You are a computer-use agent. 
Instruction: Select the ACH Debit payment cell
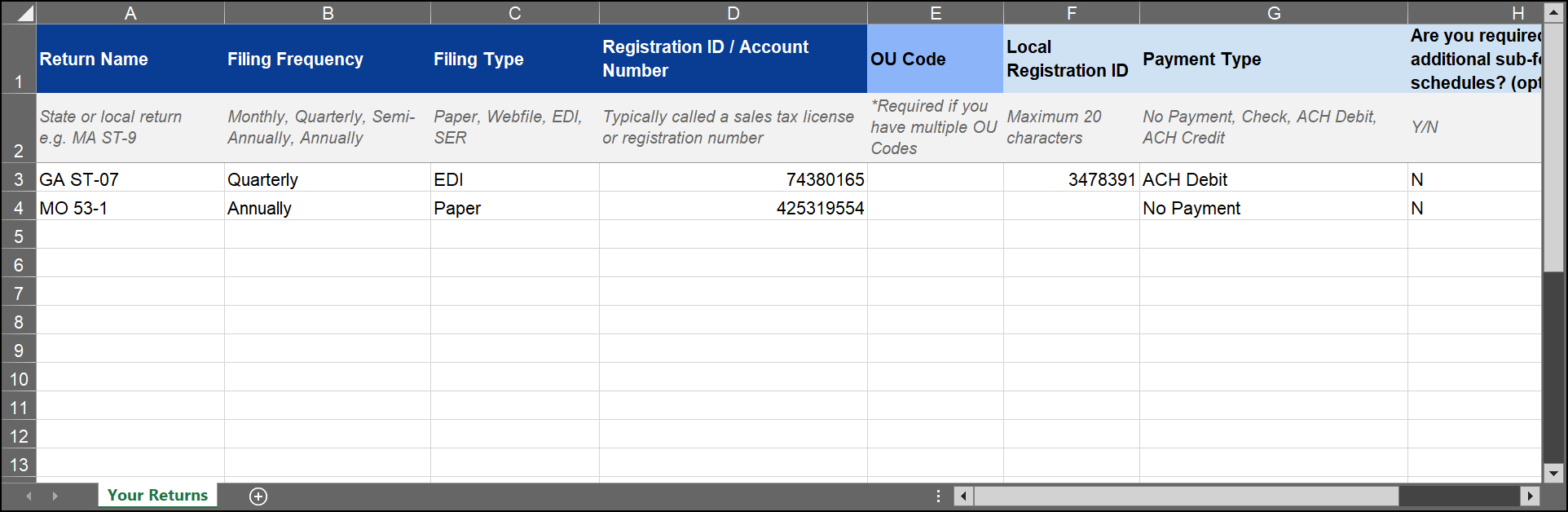click(x=1272, y=179)
